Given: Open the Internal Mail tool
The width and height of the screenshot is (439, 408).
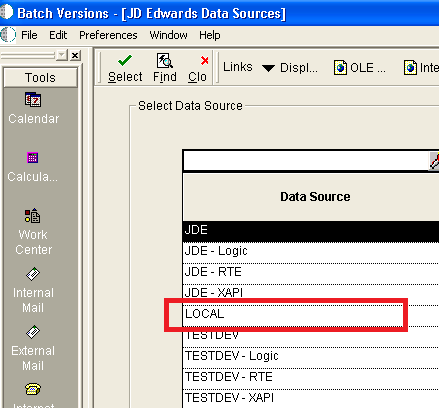Looking at the screenshot, I should (33, 290).
